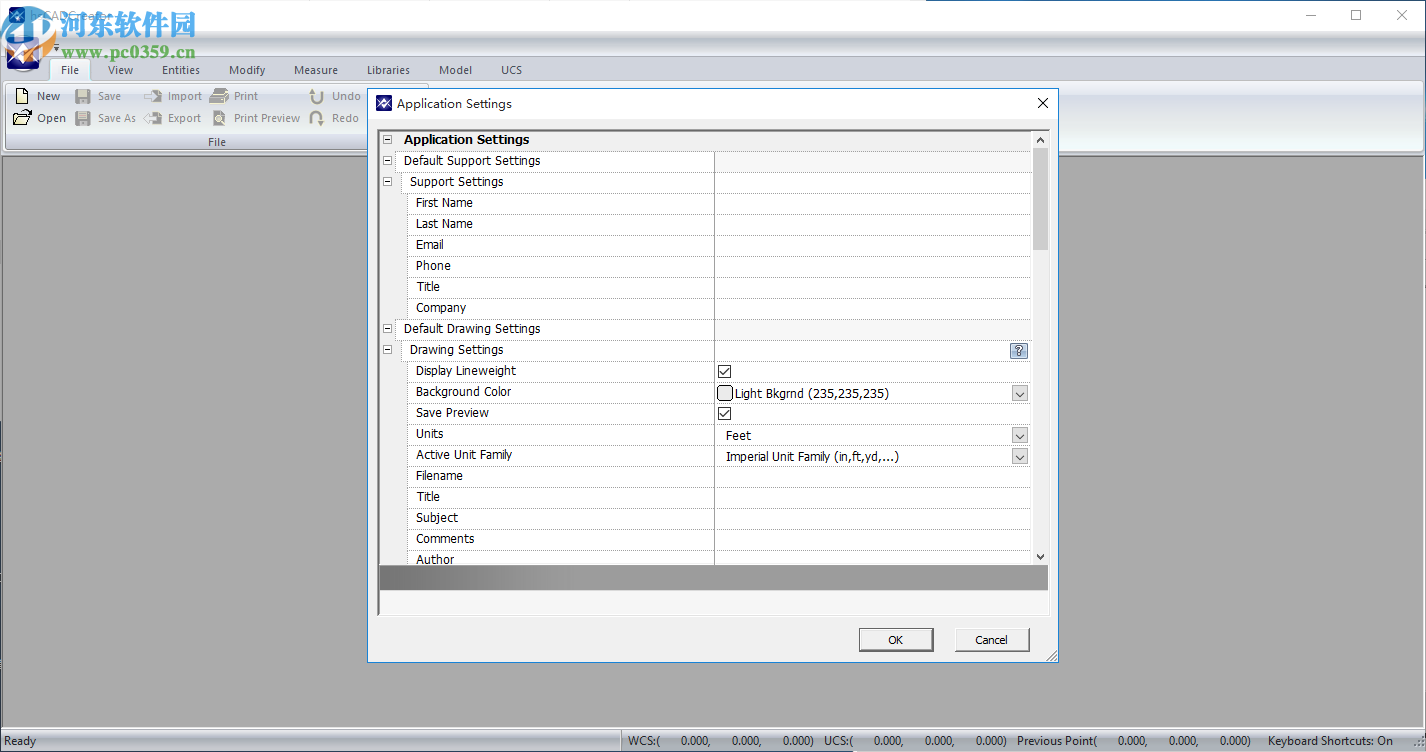1426x752 pixels.
Task: Click the Phone value field
Action: pyautogui.click(x=872, y=266)
